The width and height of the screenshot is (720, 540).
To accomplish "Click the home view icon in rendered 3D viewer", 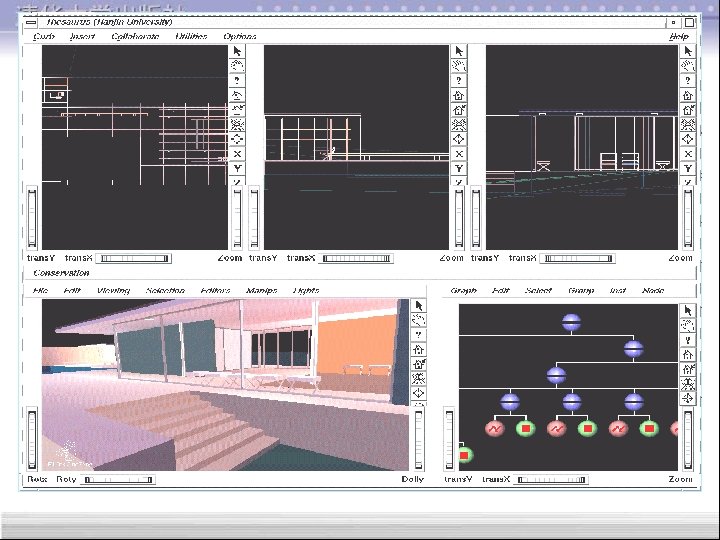I will coord(418,349).
